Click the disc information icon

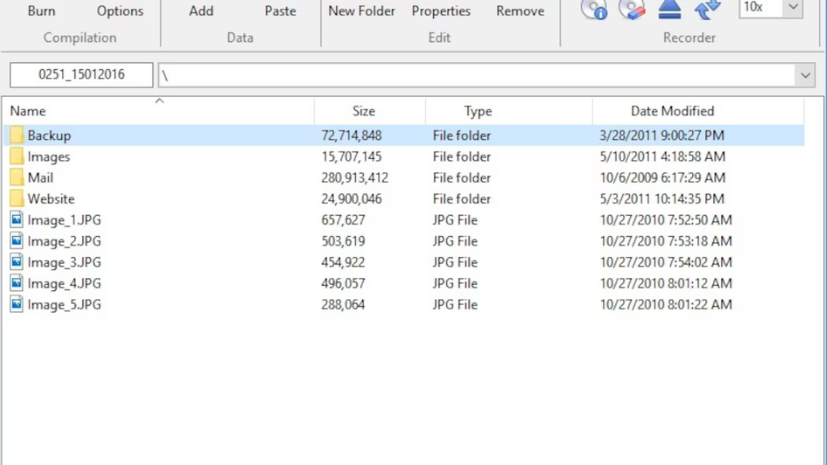point(594,10)
